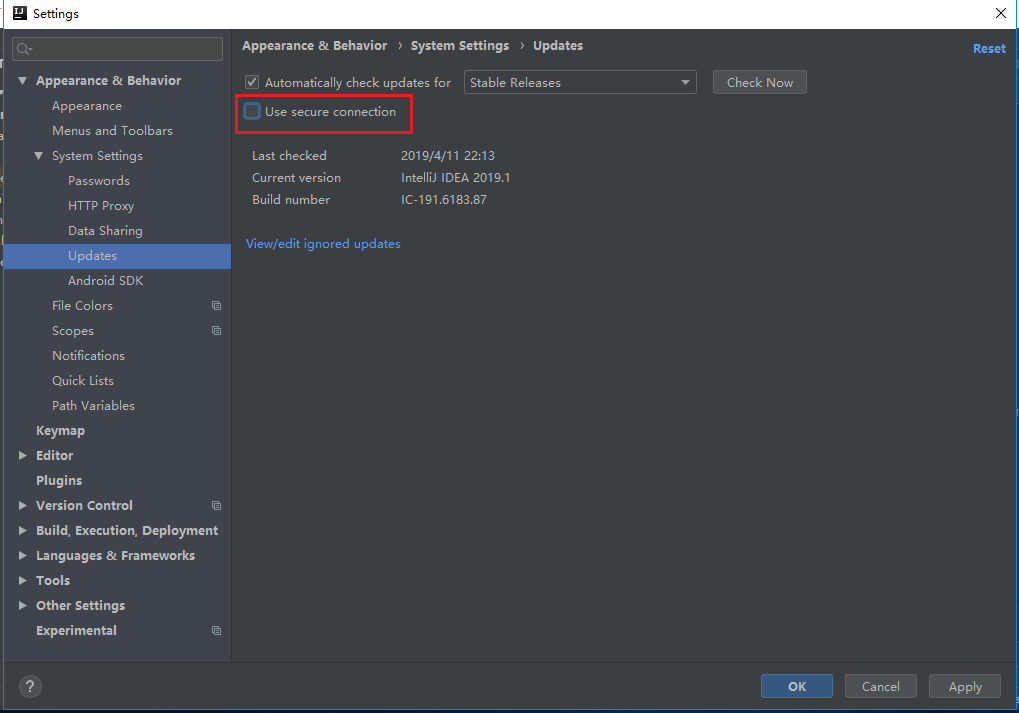The height and width of the screenshot is (713, 1019).
Task: Focus the settings search field
Action: tap(118, 49)
